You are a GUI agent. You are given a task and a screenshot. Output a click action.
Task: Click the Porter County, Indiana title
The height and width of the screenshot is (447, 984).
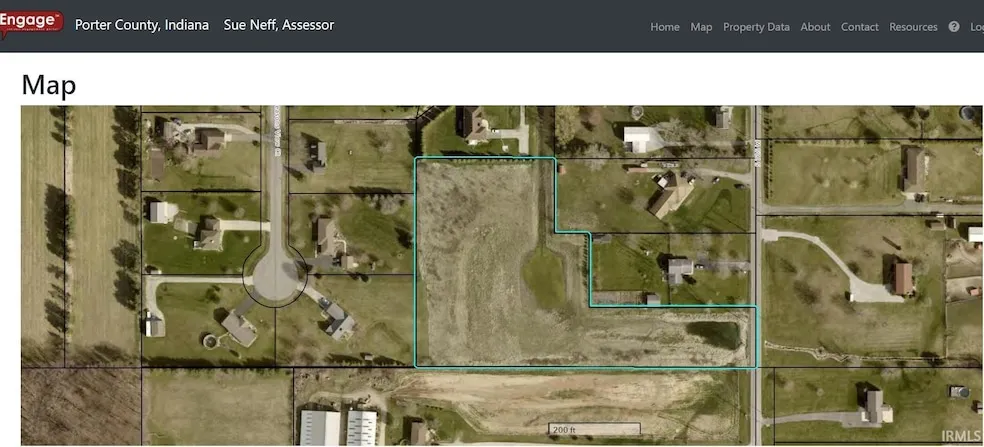coord(142,24)
